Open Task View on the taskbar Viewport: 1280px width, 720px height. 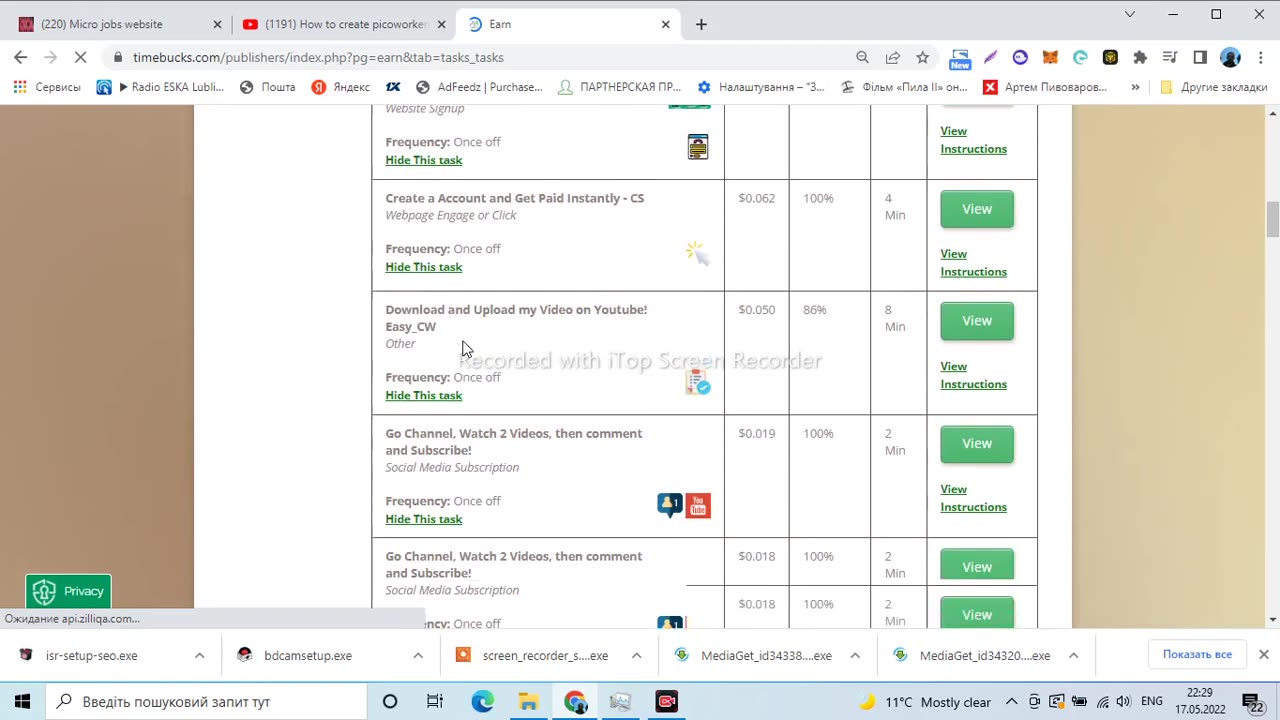[x=435, y=702]
